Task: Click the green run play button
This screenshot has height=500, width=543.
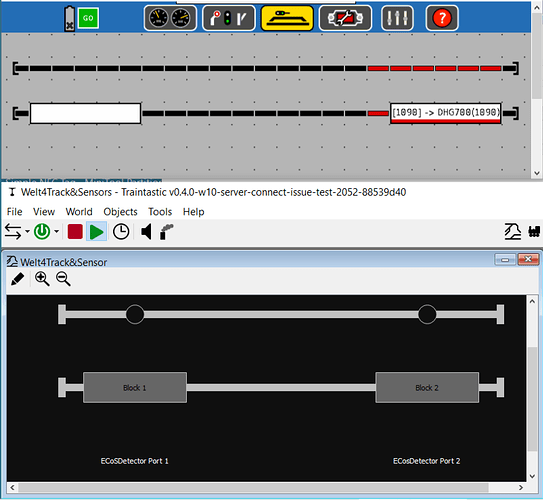Action: 97,232
